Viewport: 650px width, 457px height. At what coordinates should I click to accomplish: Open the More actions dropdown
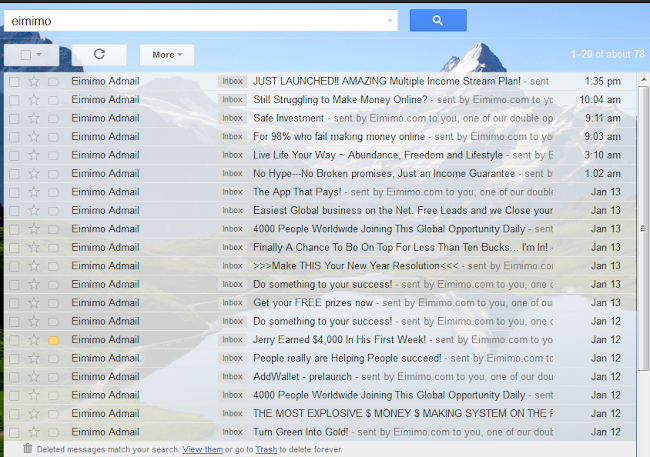(167, 55)
